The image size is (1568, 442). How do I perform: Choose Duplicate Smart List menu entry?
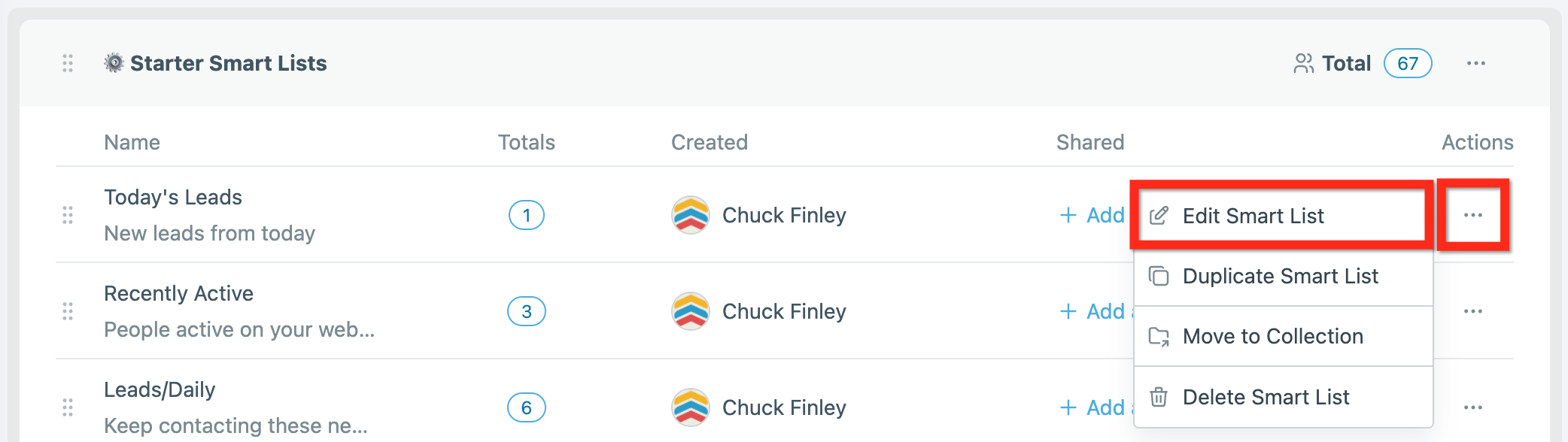pyautogui.click(x=1284, y=276)
